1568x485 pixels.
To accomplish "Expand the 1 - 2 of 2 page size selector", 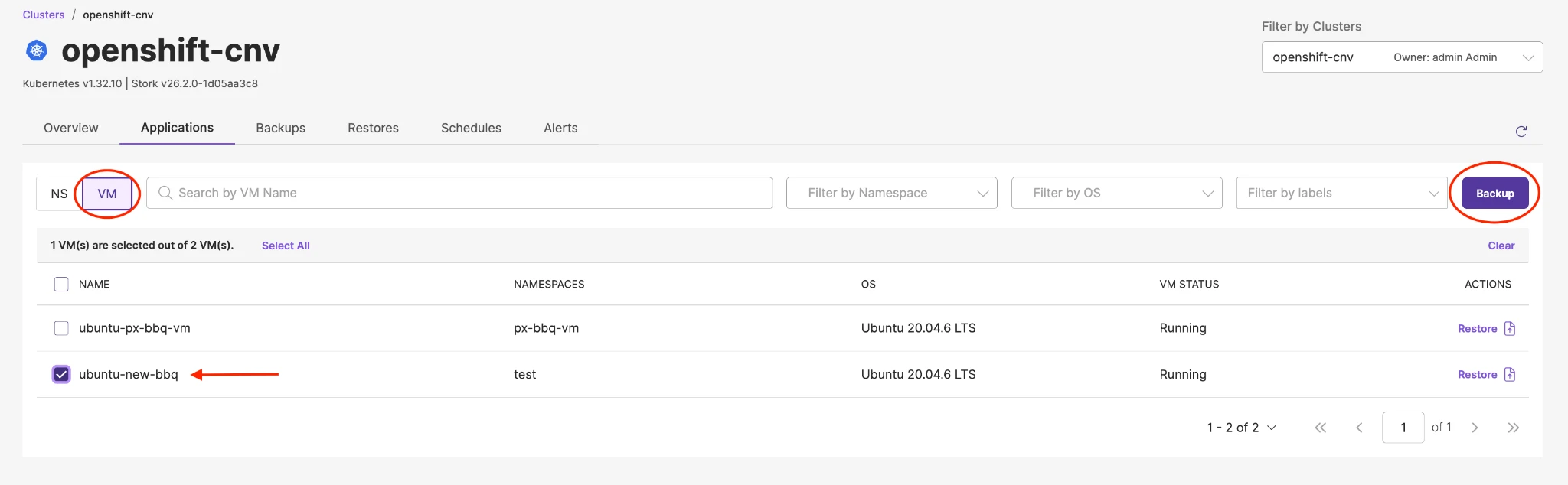I will coord(1242,428).
